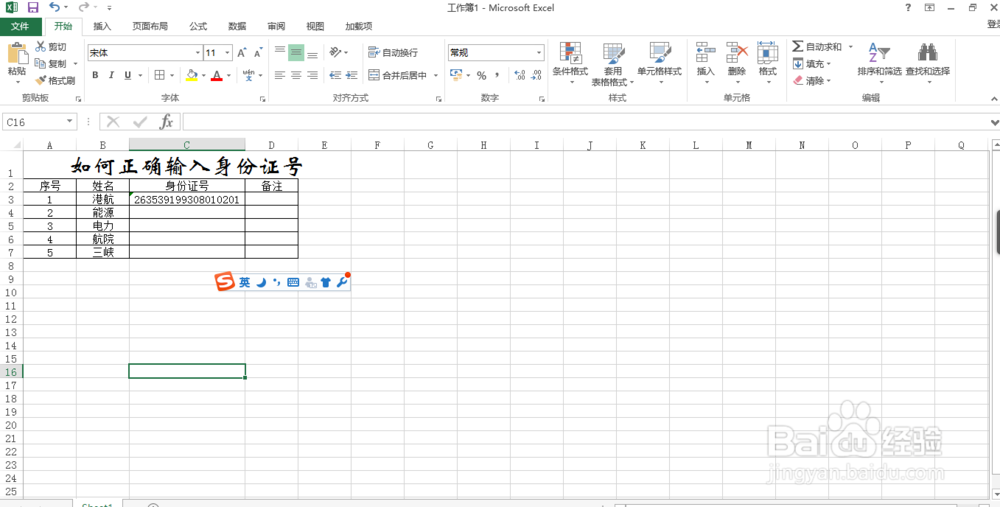
Task: Click the Increase Decimal icon
Action: click(520, 75)
